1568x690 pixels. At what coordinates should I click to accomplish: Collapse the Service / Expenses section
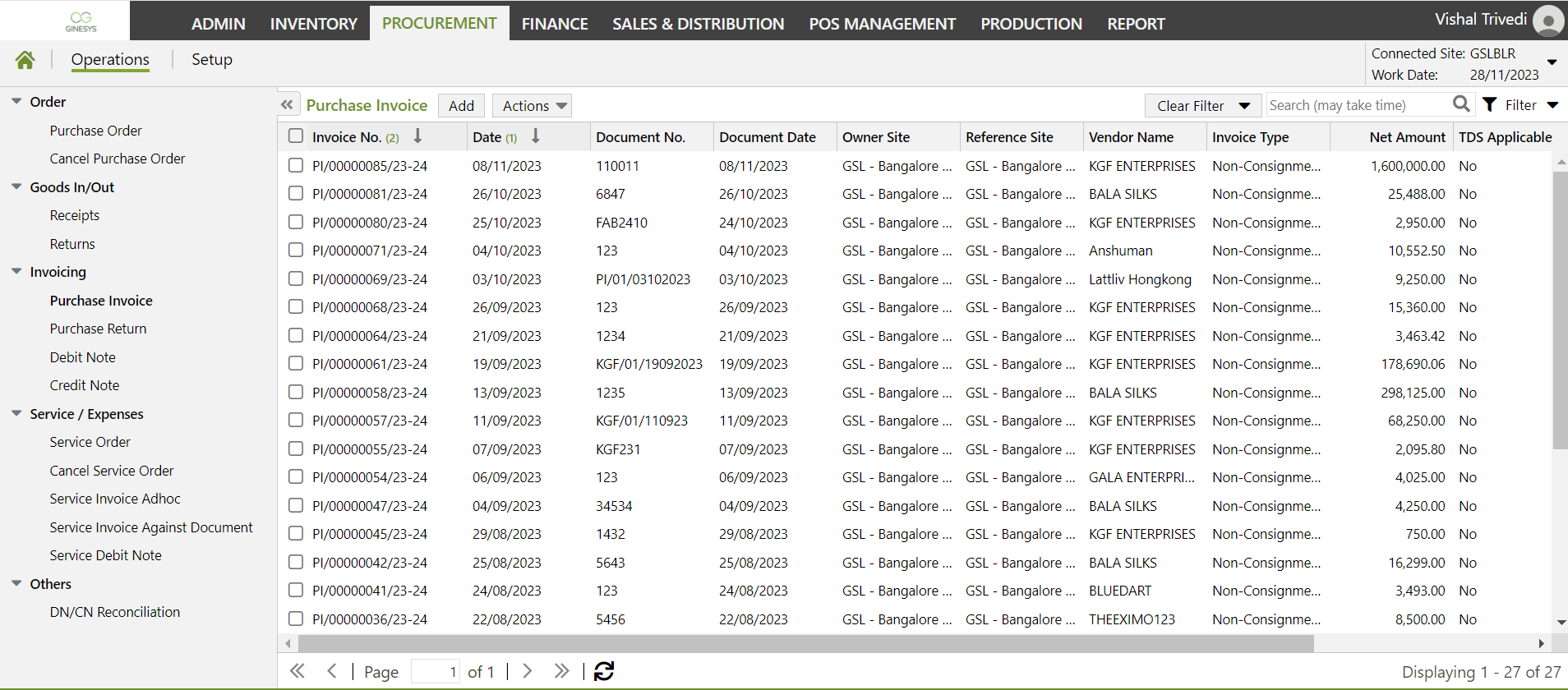tap(16, 413)
